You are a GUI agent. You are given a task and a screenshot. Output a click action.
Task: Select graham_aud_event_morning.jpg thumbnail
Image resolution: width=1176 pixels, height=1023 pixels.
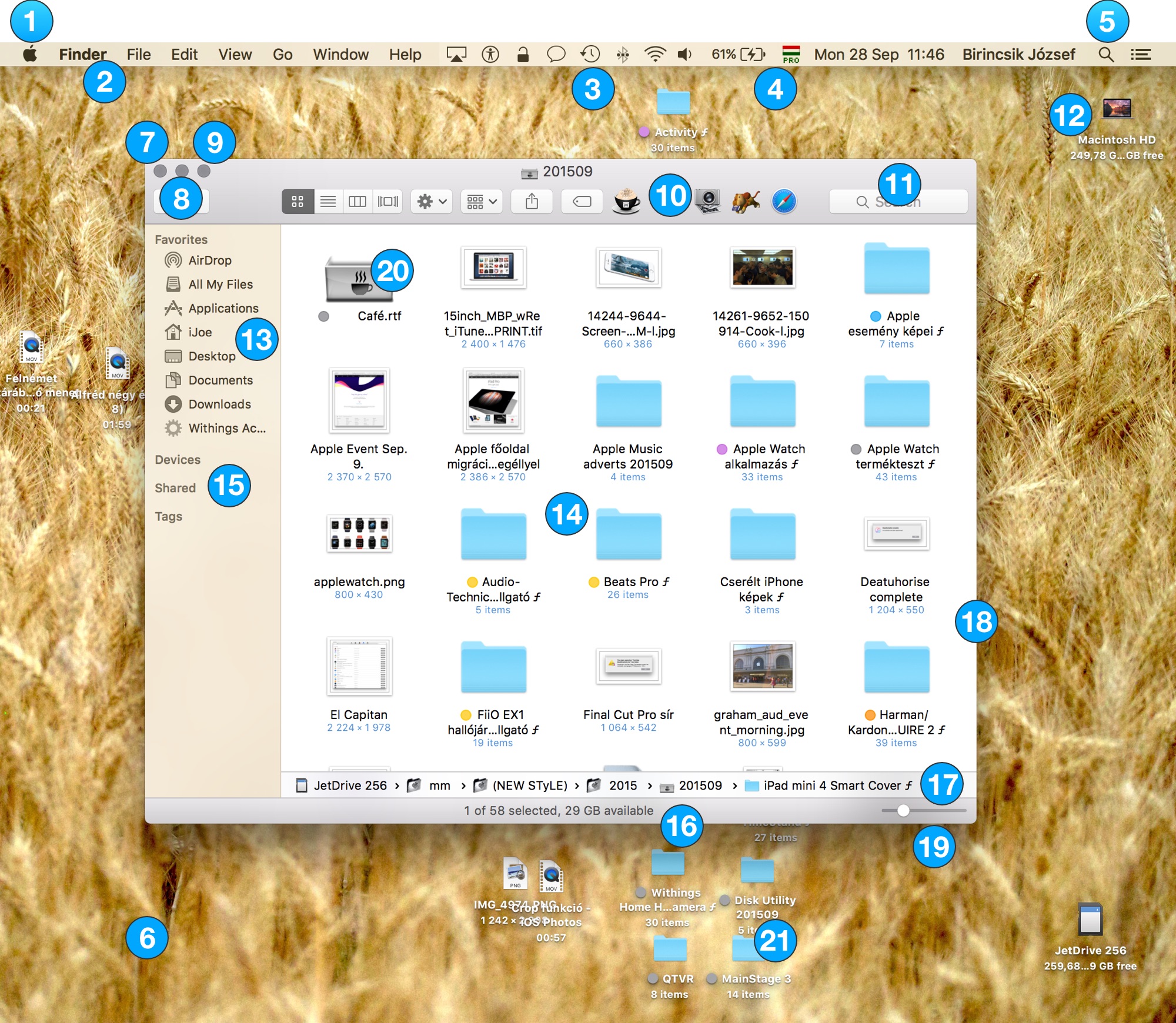pos(763,666)
